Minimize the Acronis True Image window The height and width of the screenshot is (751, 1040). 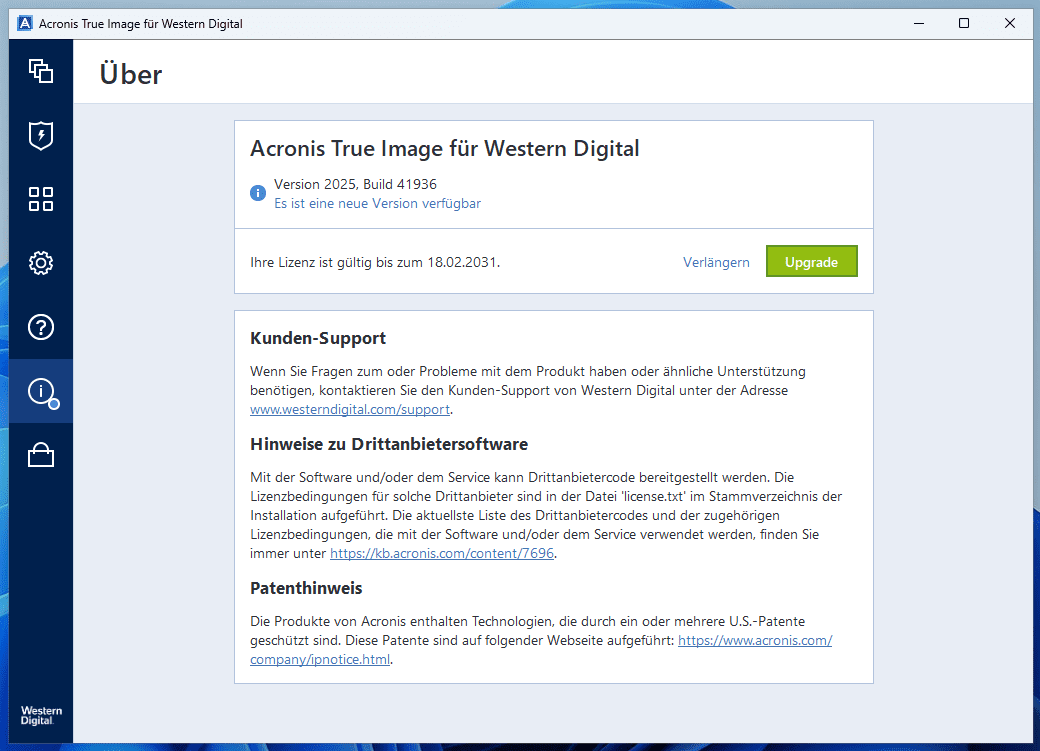(919, 23)
